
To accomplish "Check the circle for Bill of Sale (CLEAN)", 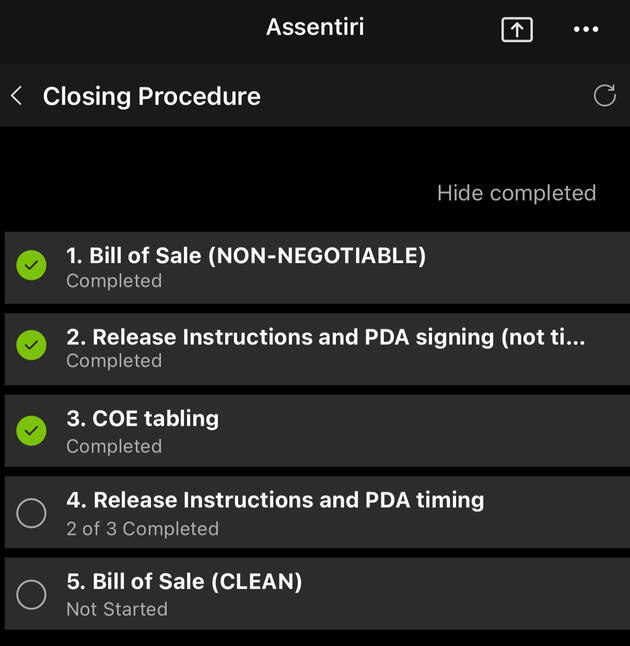I will [x=32, y=594].
